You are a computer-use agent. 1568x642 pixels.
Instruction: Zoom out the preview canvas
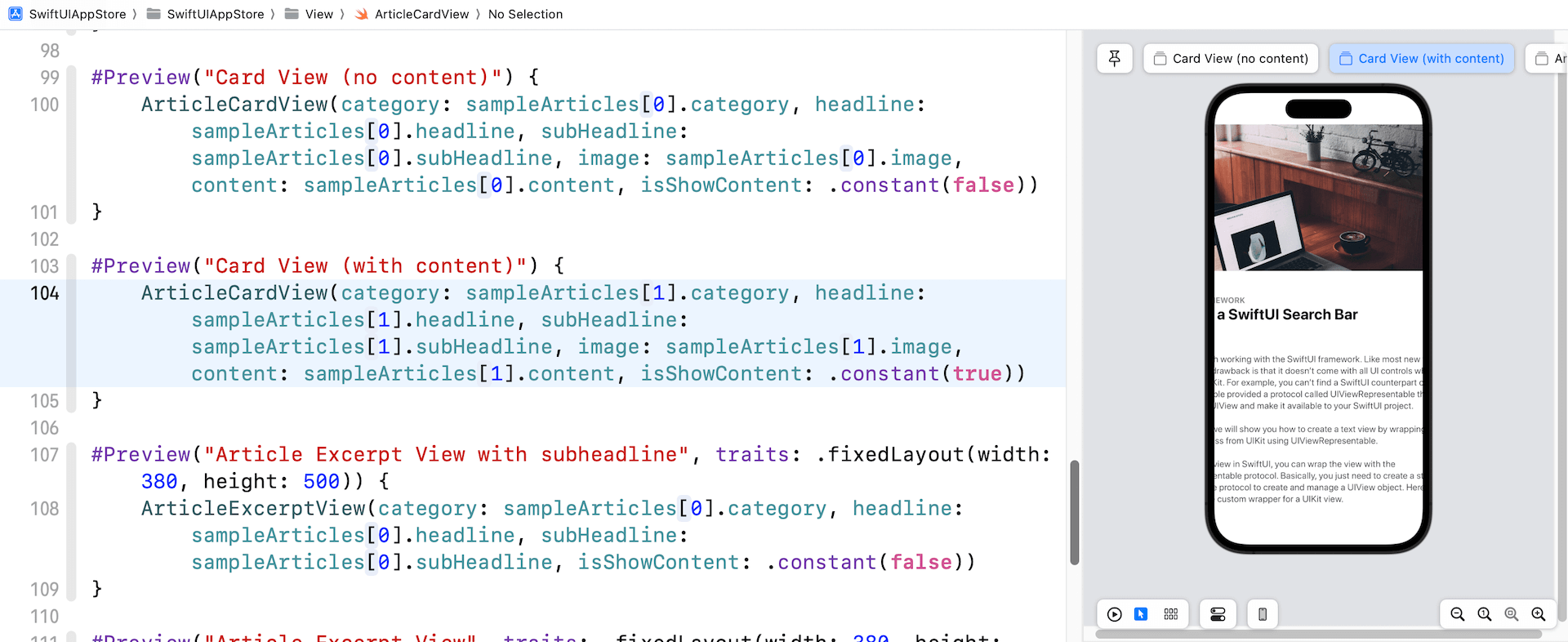tap(1457, 614)
